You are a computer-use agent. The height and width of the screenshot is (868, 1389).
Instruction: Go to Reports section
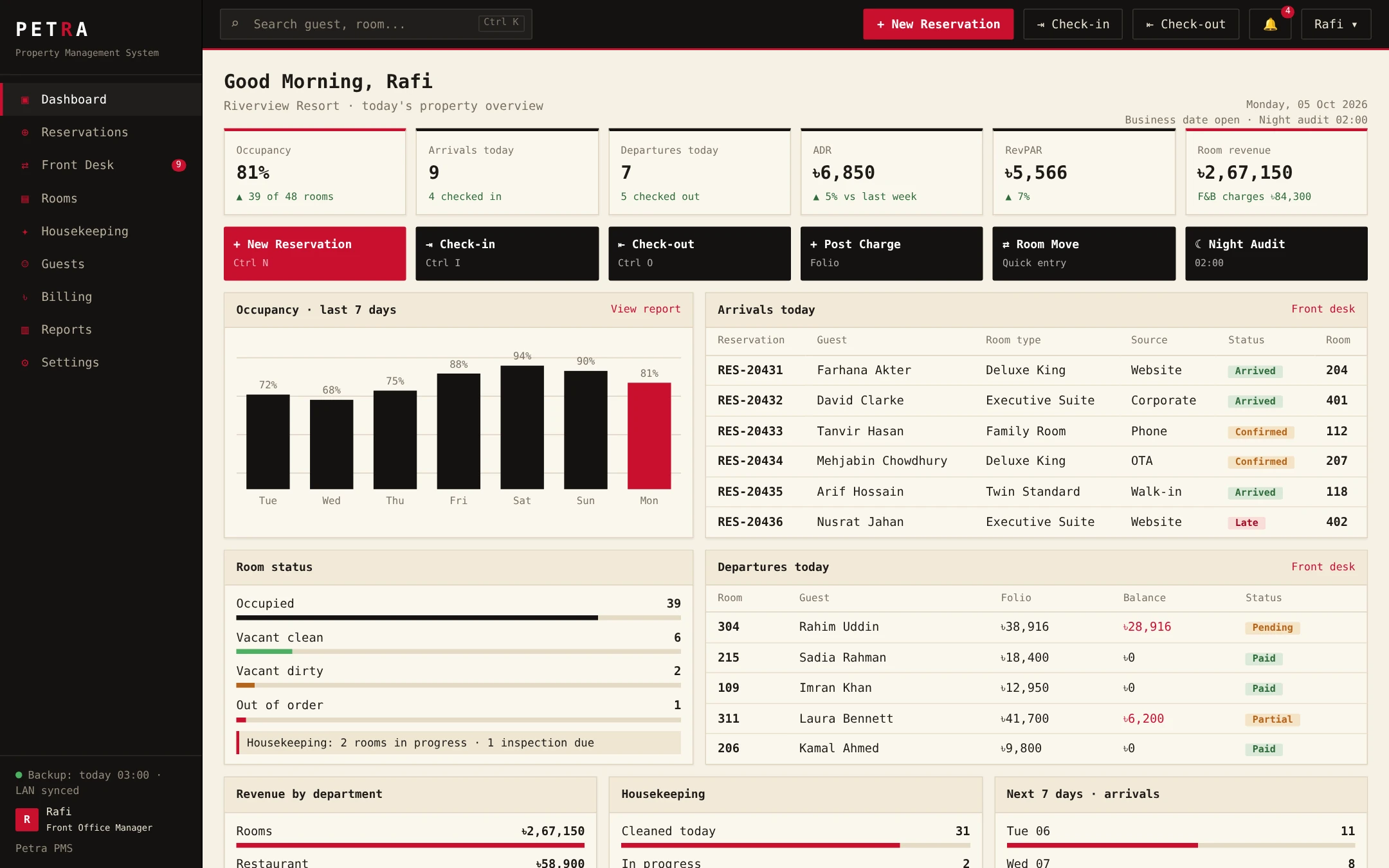(102, 330)
